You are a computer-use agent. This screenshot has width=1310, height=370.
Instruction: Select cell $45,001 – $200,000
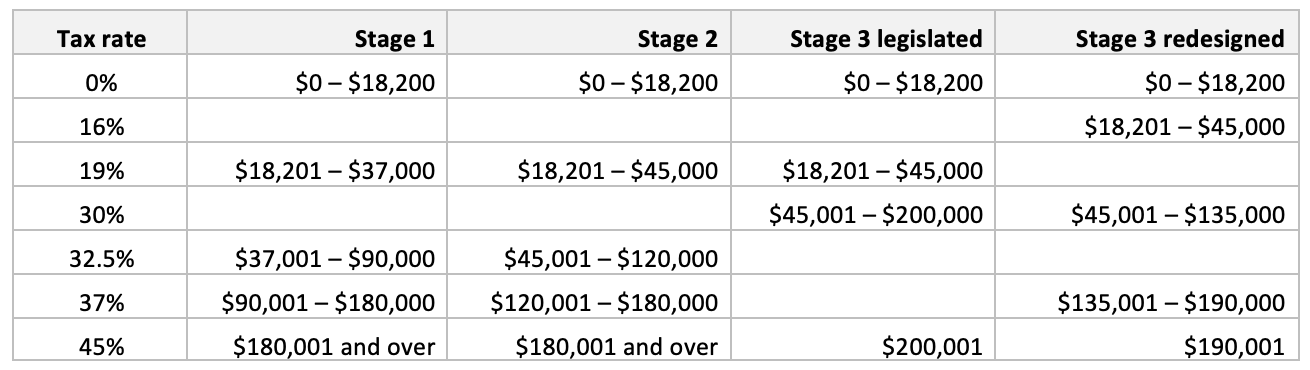(x=876, y=215)
